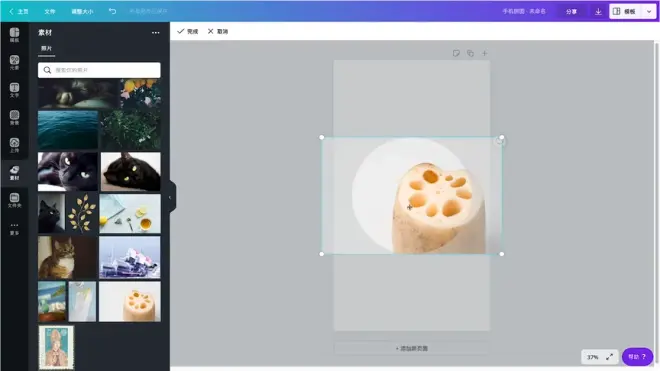Click the bottom-right crop corner handle
Image resolution: width=660 pixels, height=371 pixels.
point(502,254)
